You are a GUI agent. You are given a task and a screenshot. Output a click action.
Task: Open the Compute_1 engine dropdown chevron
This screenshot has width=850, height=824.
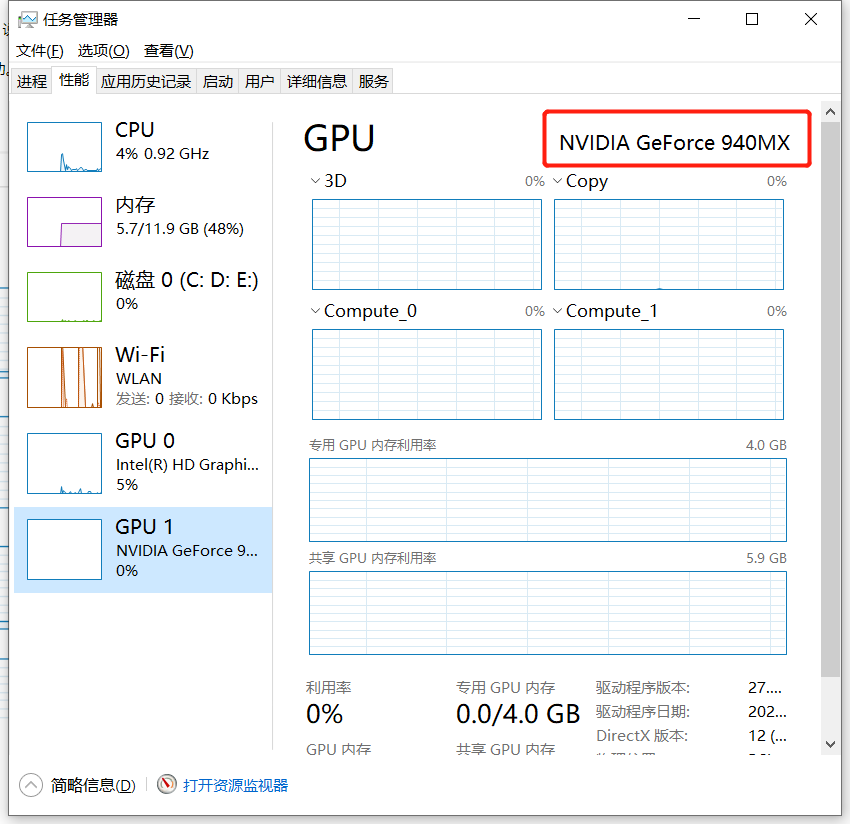pos(557,311)
